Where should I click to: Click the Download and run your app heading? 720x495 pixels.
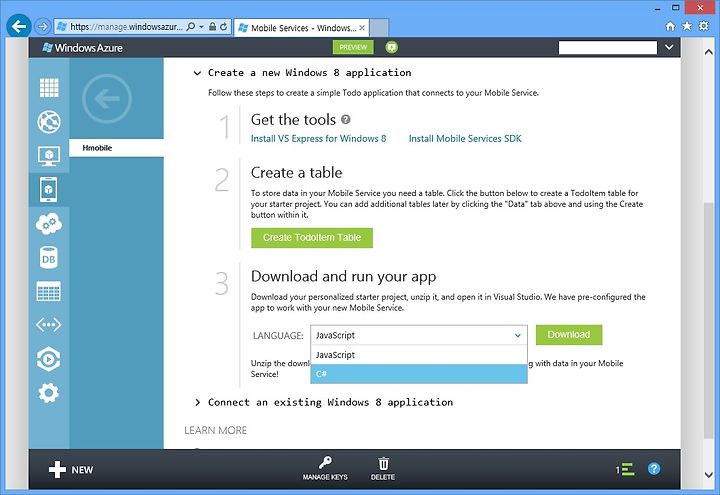[x=343, y=276]
